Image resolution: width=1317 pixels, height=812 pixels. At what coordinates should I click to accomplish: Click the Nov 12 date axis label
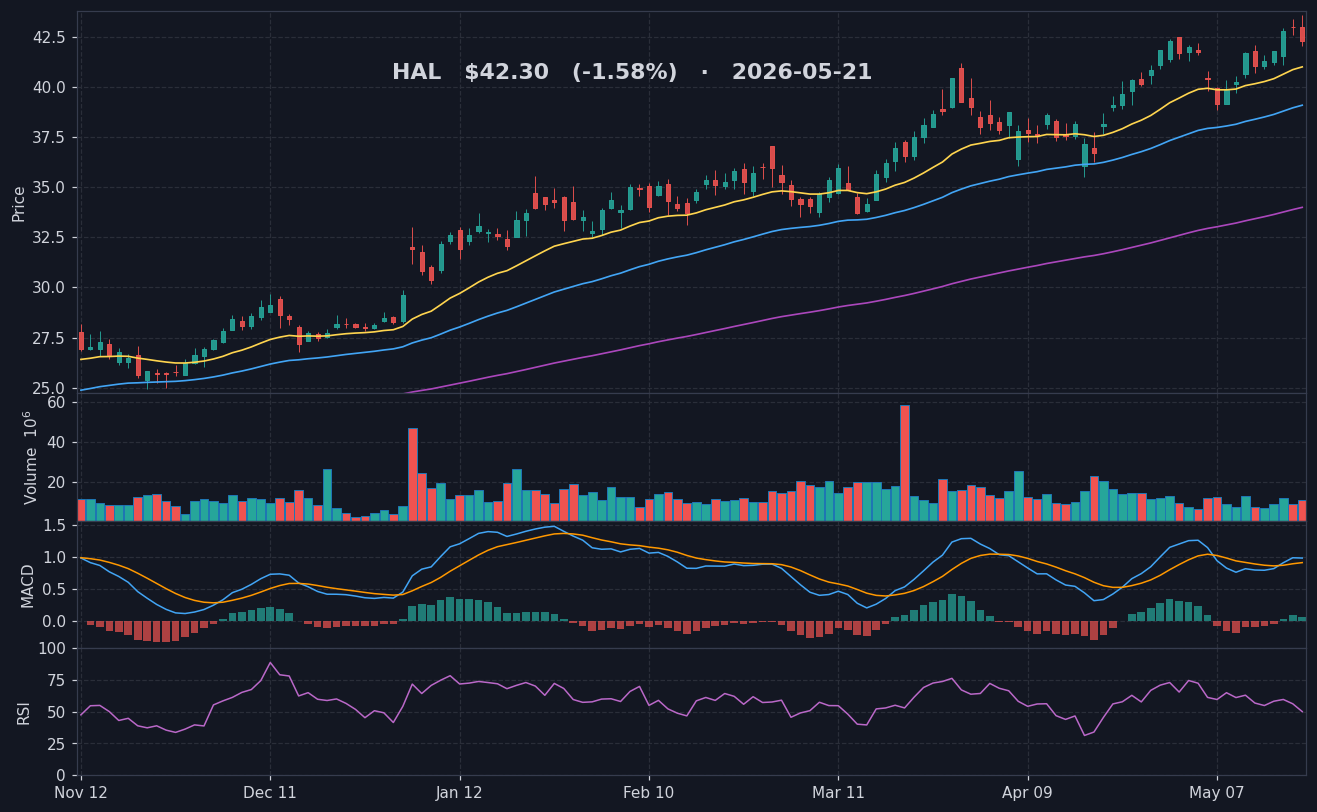81,793
